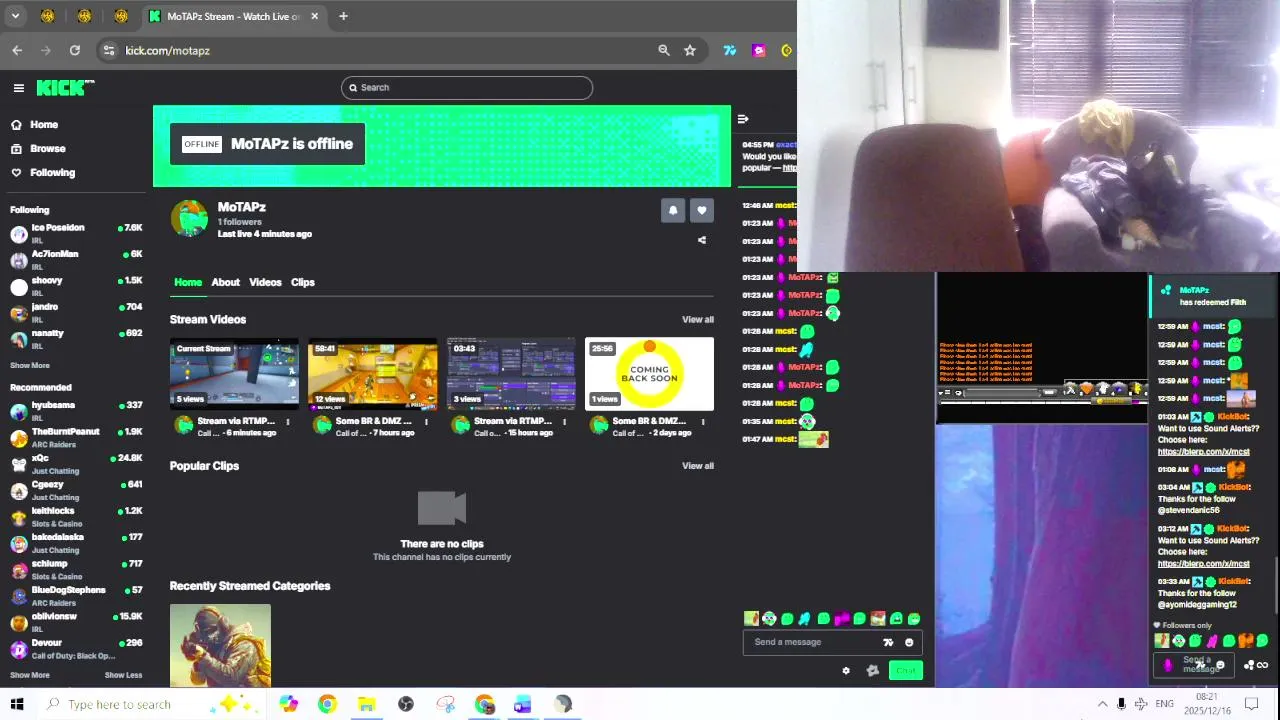Collapse Recommended list with Show Less

123,675
